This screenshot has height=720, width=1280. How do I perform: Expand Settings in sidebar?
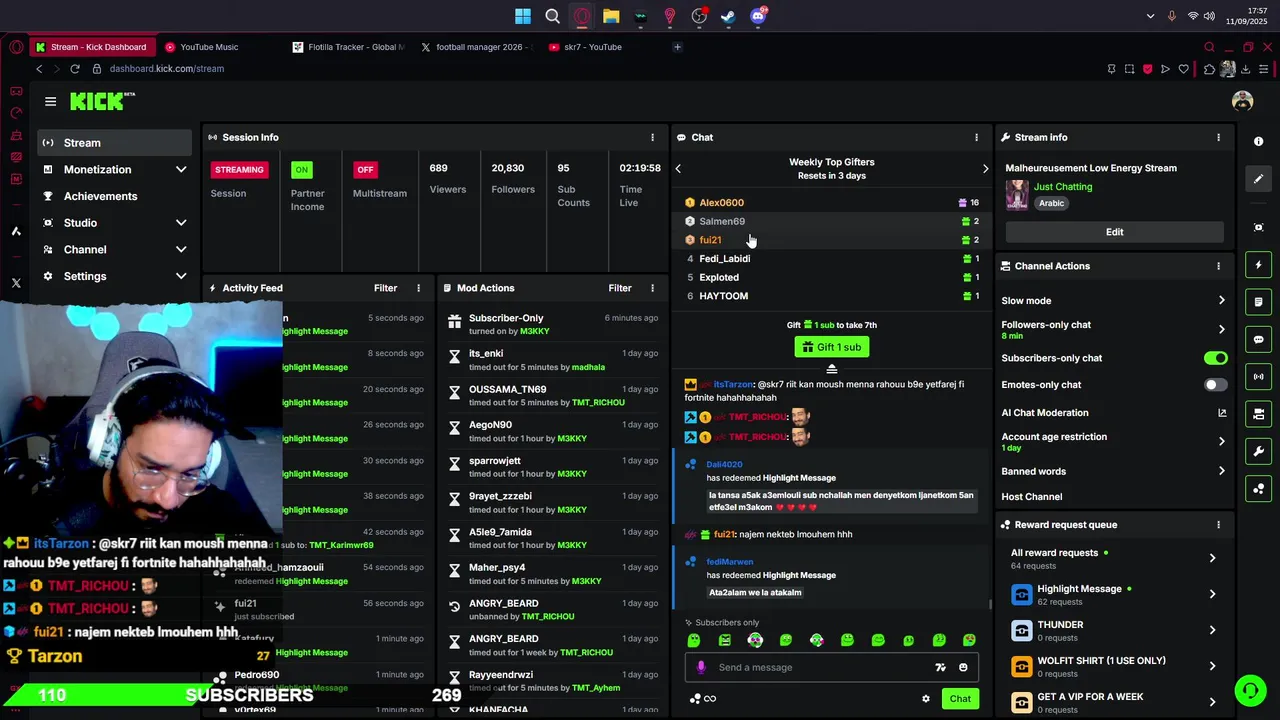click(x=181, y=276)
